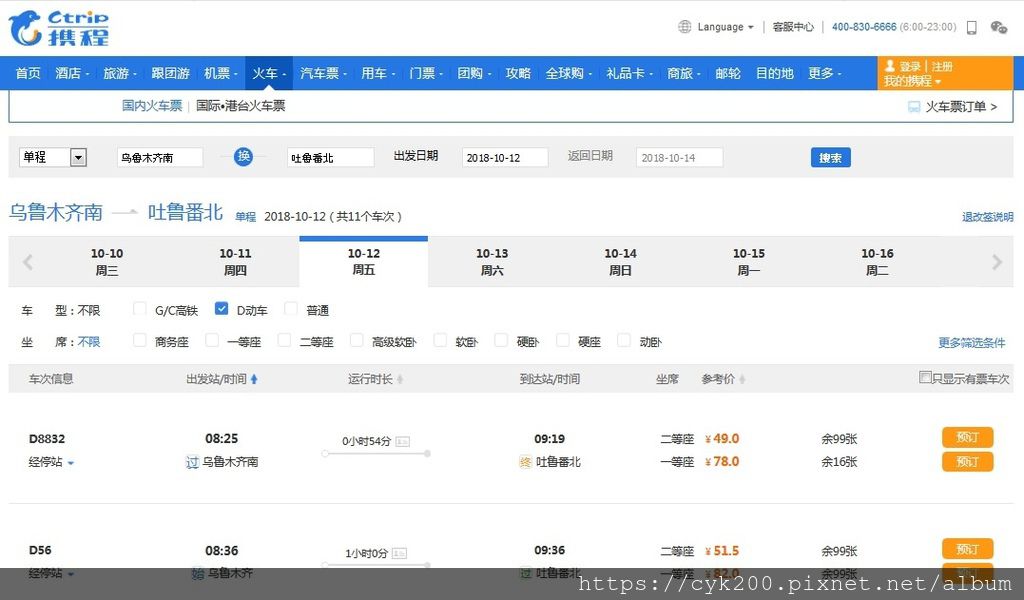Check the 普通 train type box
Image resolution: width=1024 pixels, height=600 pixels.
click(291, 309)
